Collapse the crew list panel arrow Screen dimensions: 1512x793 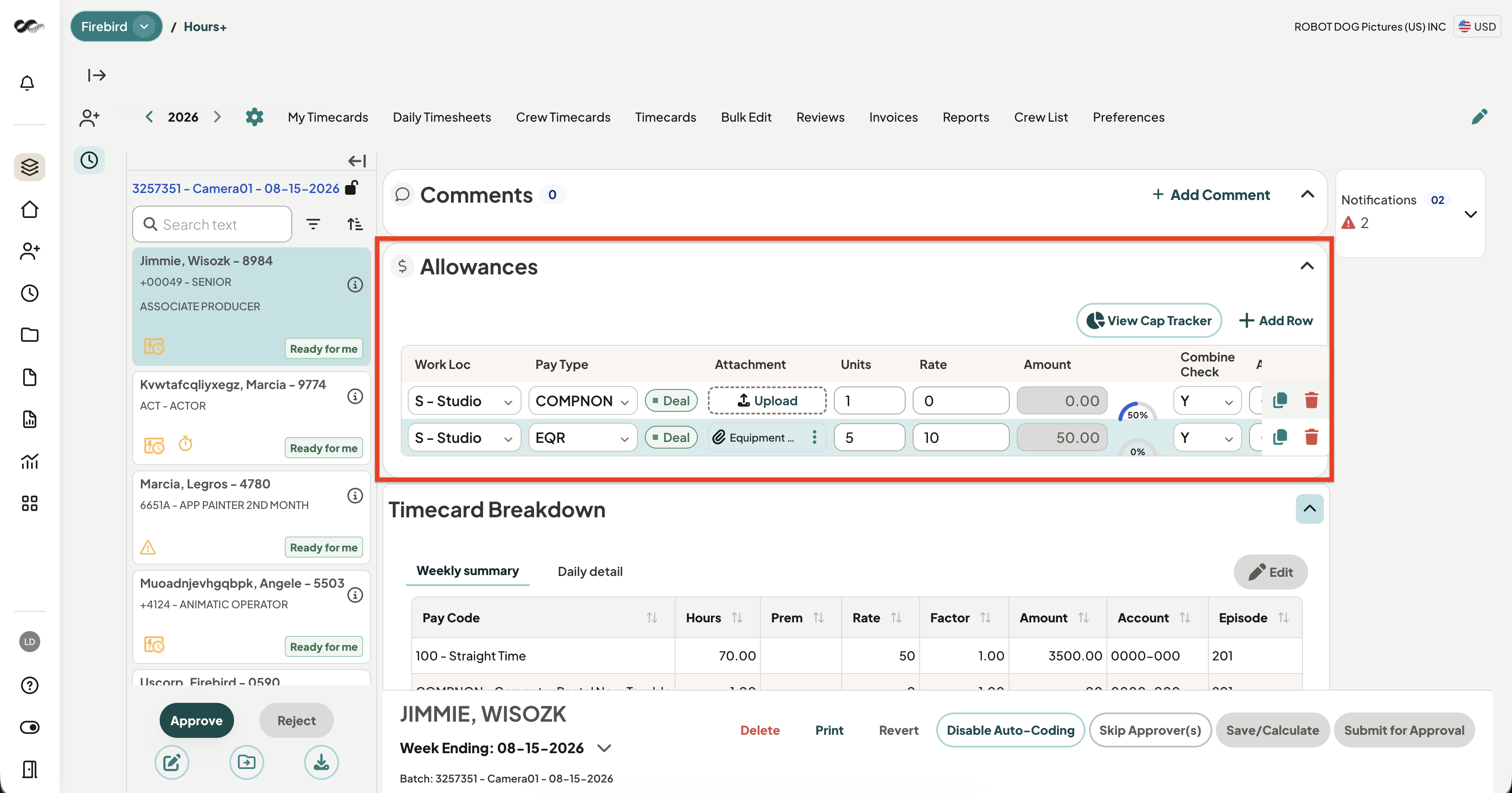click(357, 160)
